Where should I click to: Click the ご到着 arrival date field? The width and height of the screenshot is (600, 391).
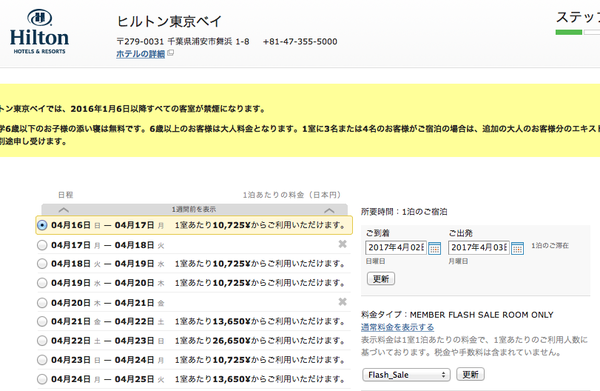click(396, 248)
